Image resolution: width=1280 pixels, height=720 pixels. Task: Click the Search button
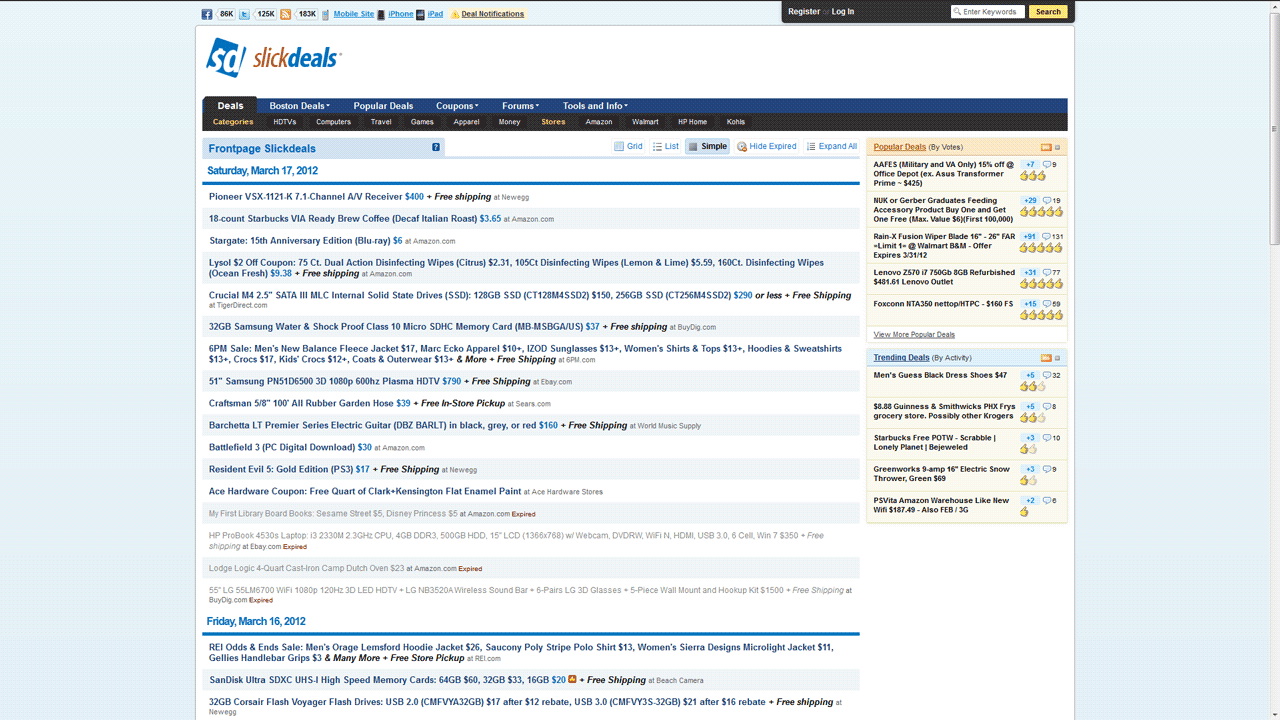click(x=1048, y=12)
